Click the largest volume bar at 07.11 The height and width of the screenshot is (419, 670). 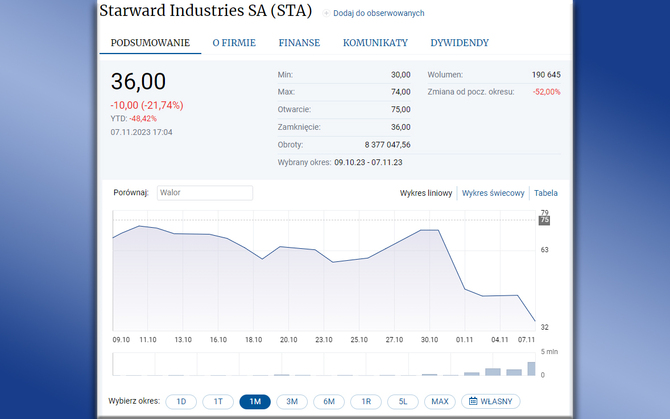531,369
